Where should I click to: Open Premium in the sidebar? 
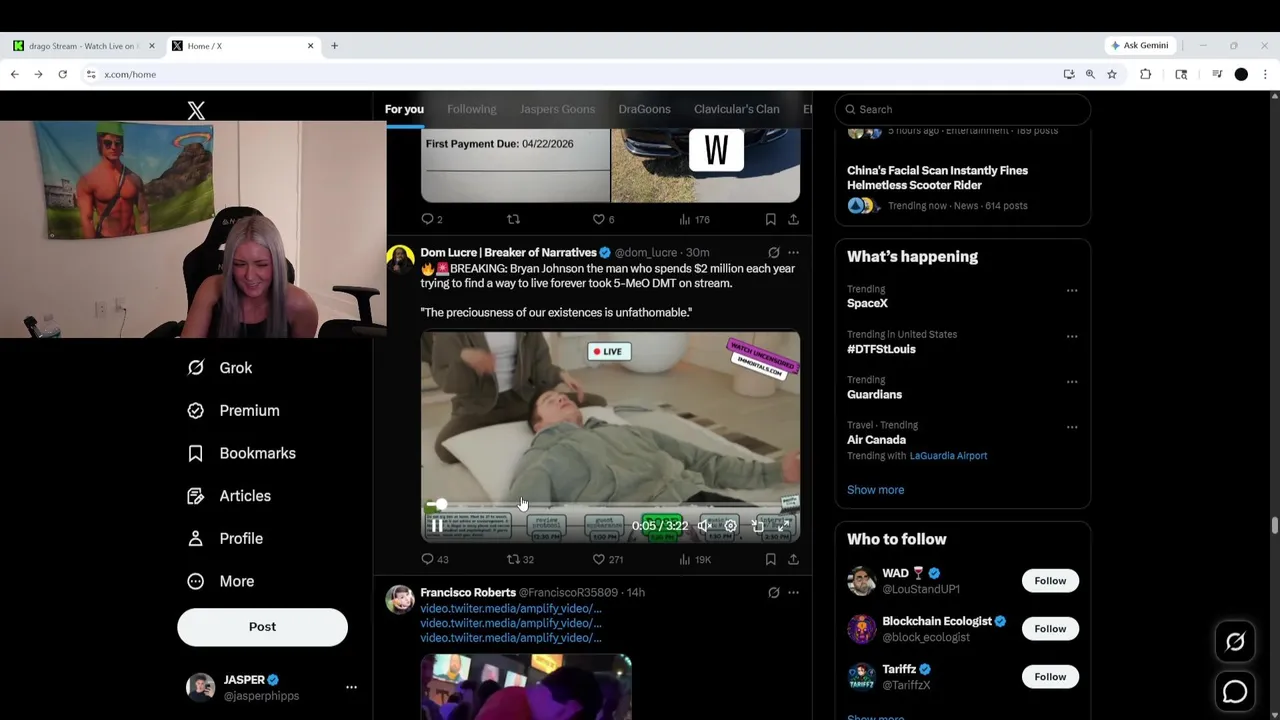click(234, 411)
